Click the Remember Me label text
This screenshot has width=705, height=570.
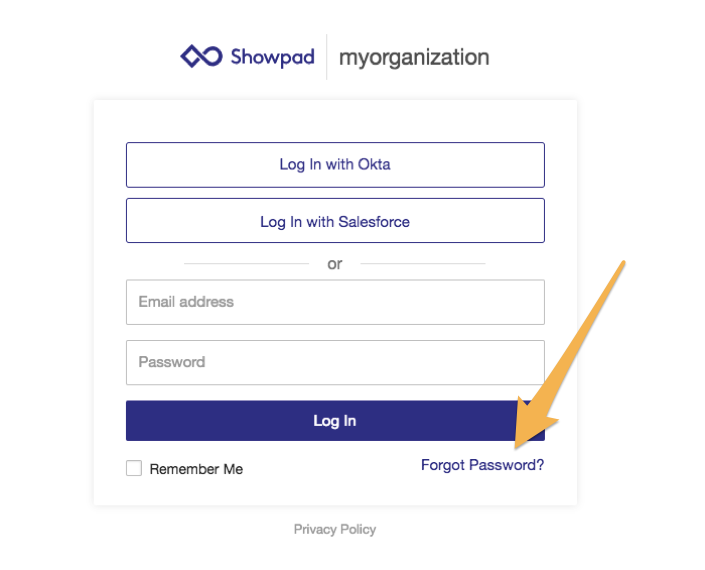196,469
